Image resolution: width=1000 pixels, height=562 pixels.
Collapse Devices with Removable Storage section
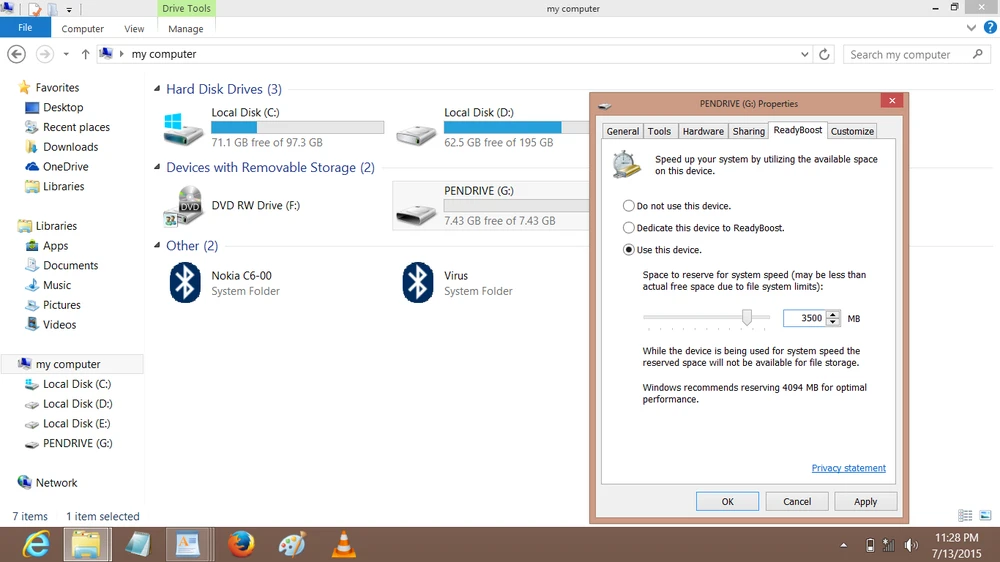(157, 168)
